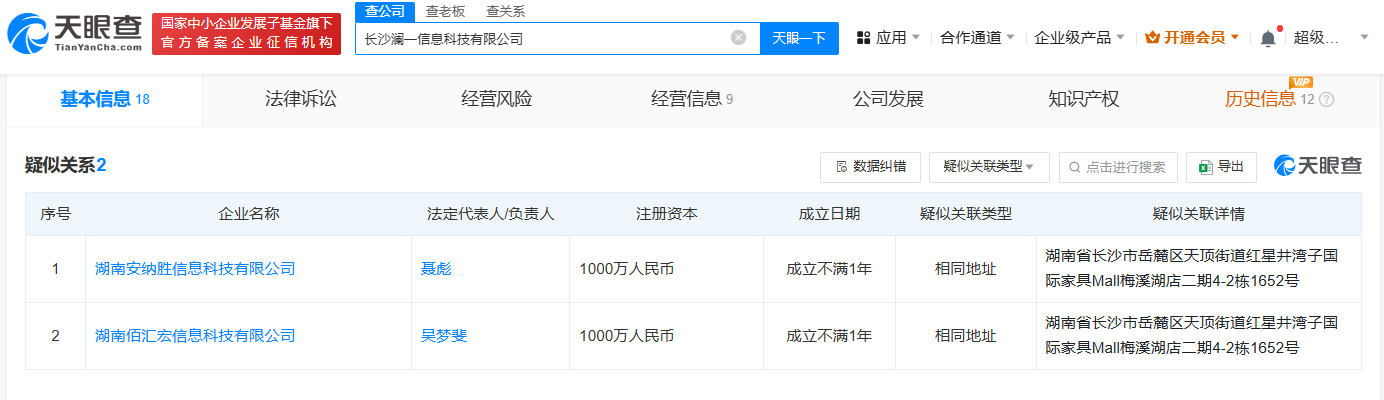Open the 湖南安纳胜信息科技有限公司 company link
Screen dimensions: 1384x400
tap(195, 269)
